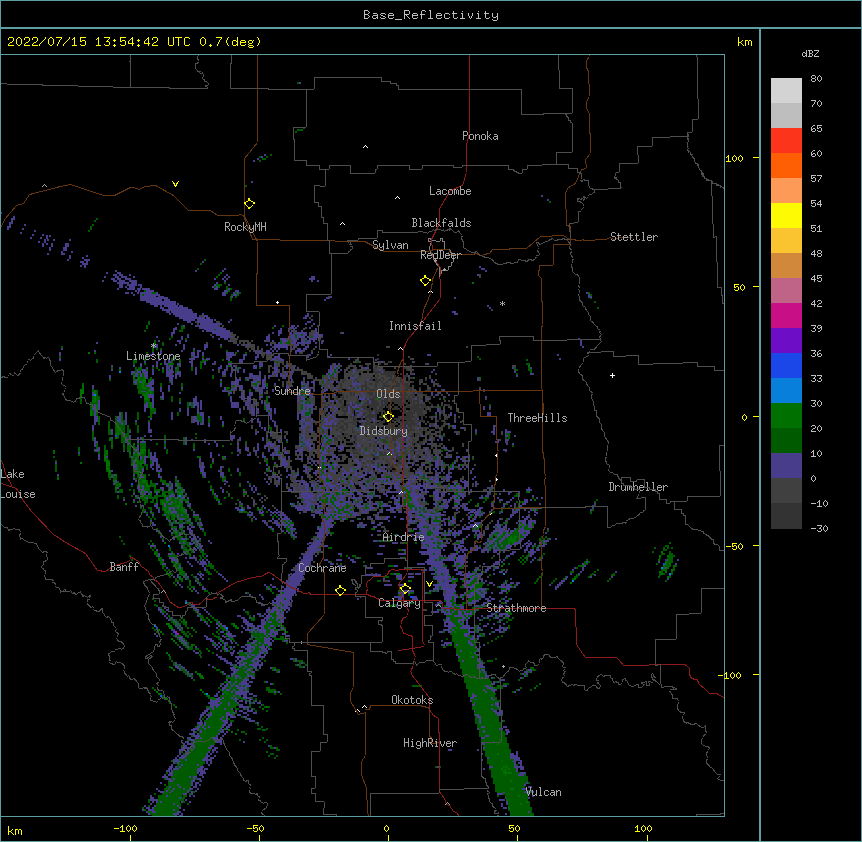Select the Lacombe city label
The height and width of the screenshot is (842, 862).
pos(450,191)
